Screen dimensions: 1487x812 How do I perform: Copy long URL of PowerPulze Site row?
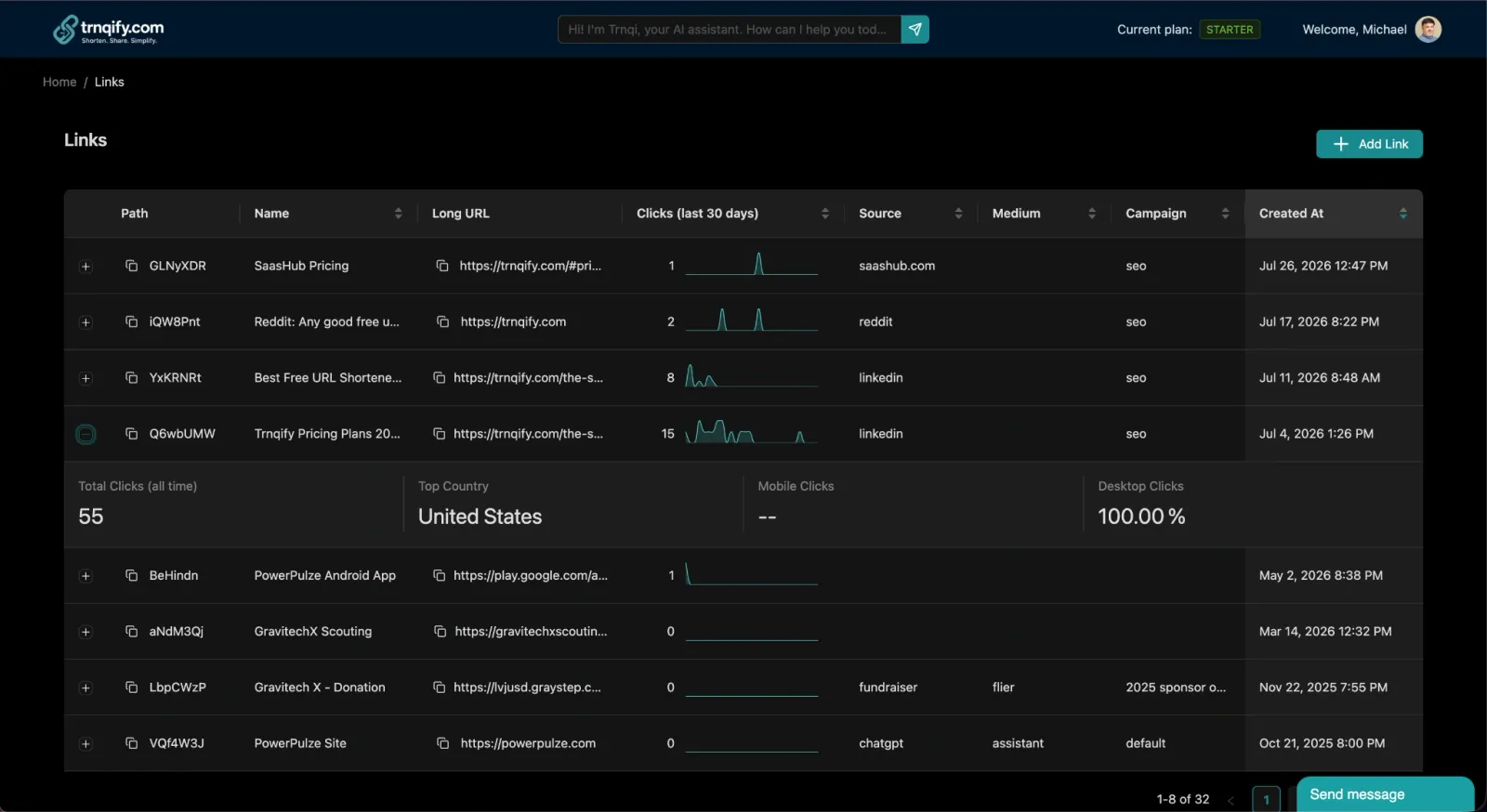tap(443, 743)
